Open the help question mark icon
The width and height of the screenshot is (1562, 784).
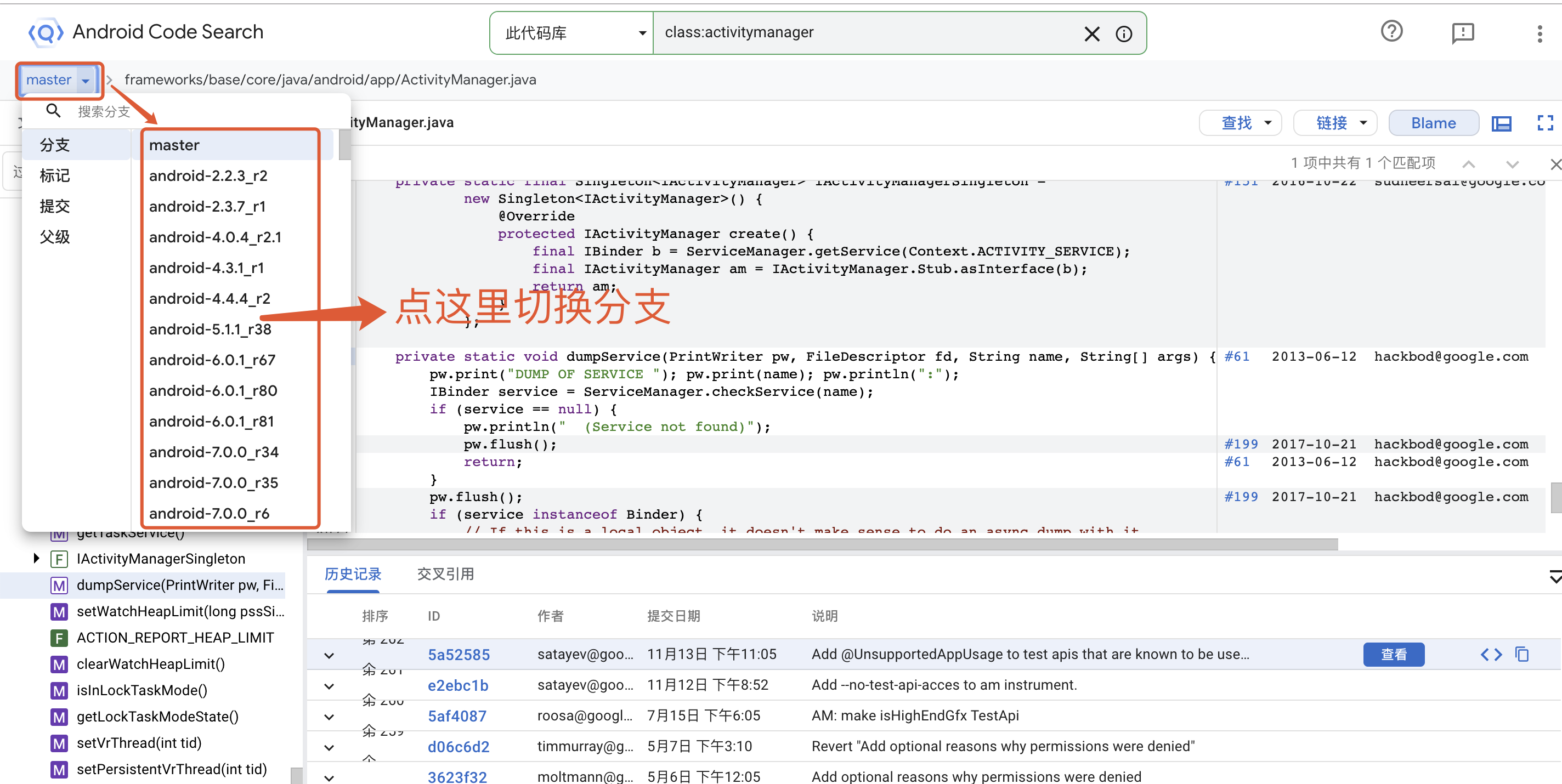tap(1391, 32)
